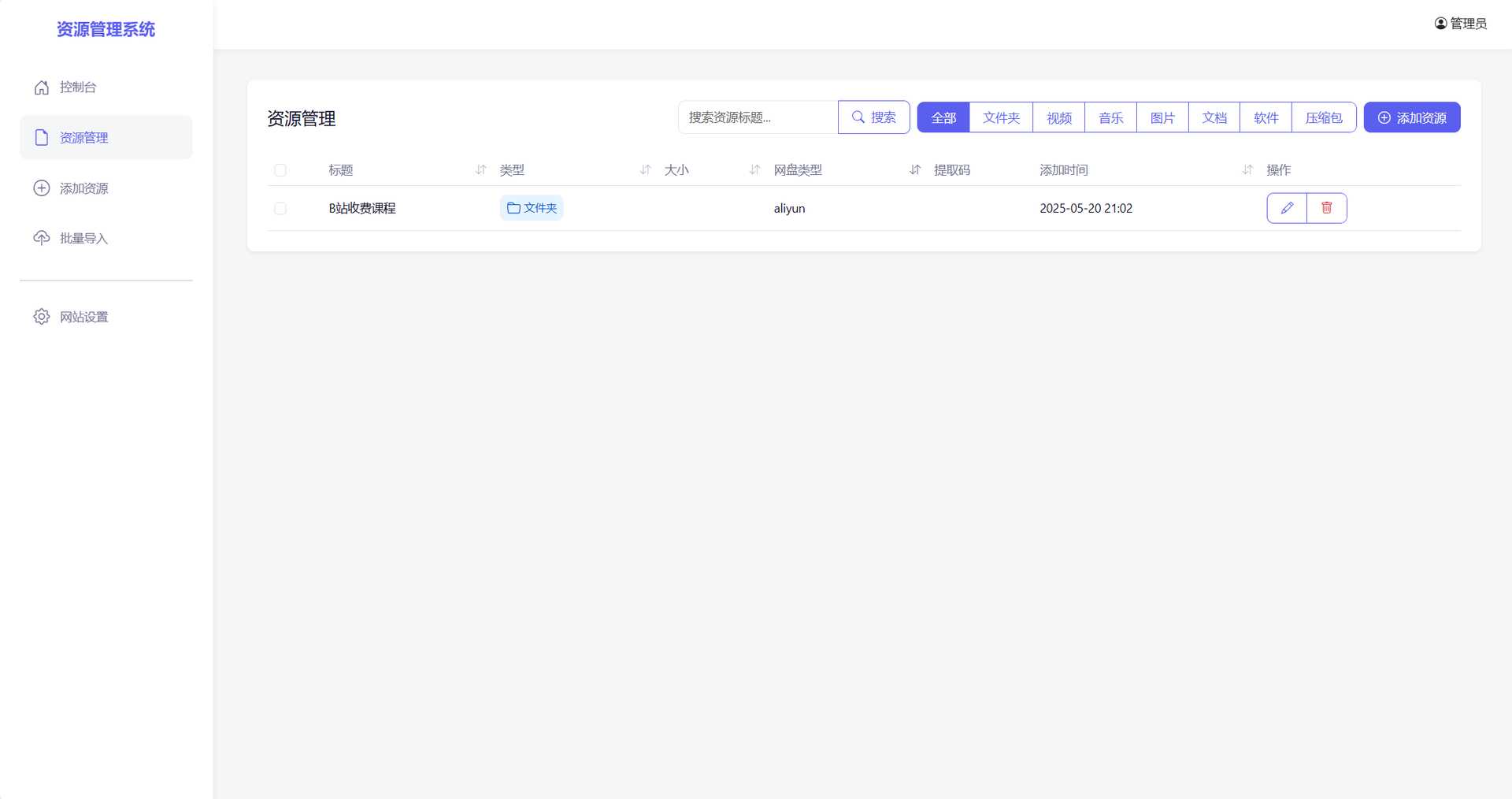The height and width of the screenshot is (799, 1512).
Task: Sort by 标题 column arrows
Action: (x=480, y=170)
